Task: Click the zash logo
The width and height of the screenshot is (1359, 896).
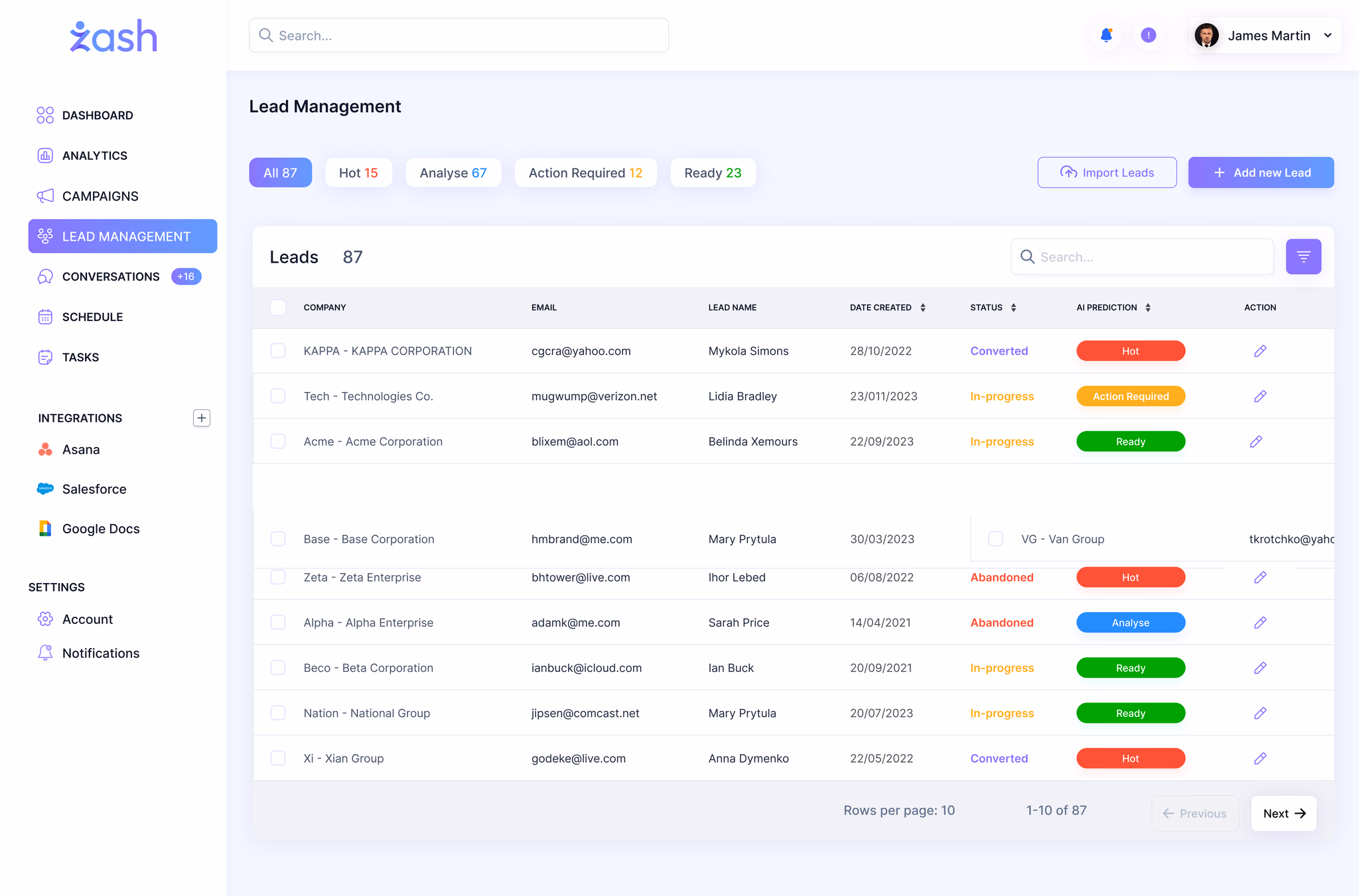Action: click(x=113, y=36)
